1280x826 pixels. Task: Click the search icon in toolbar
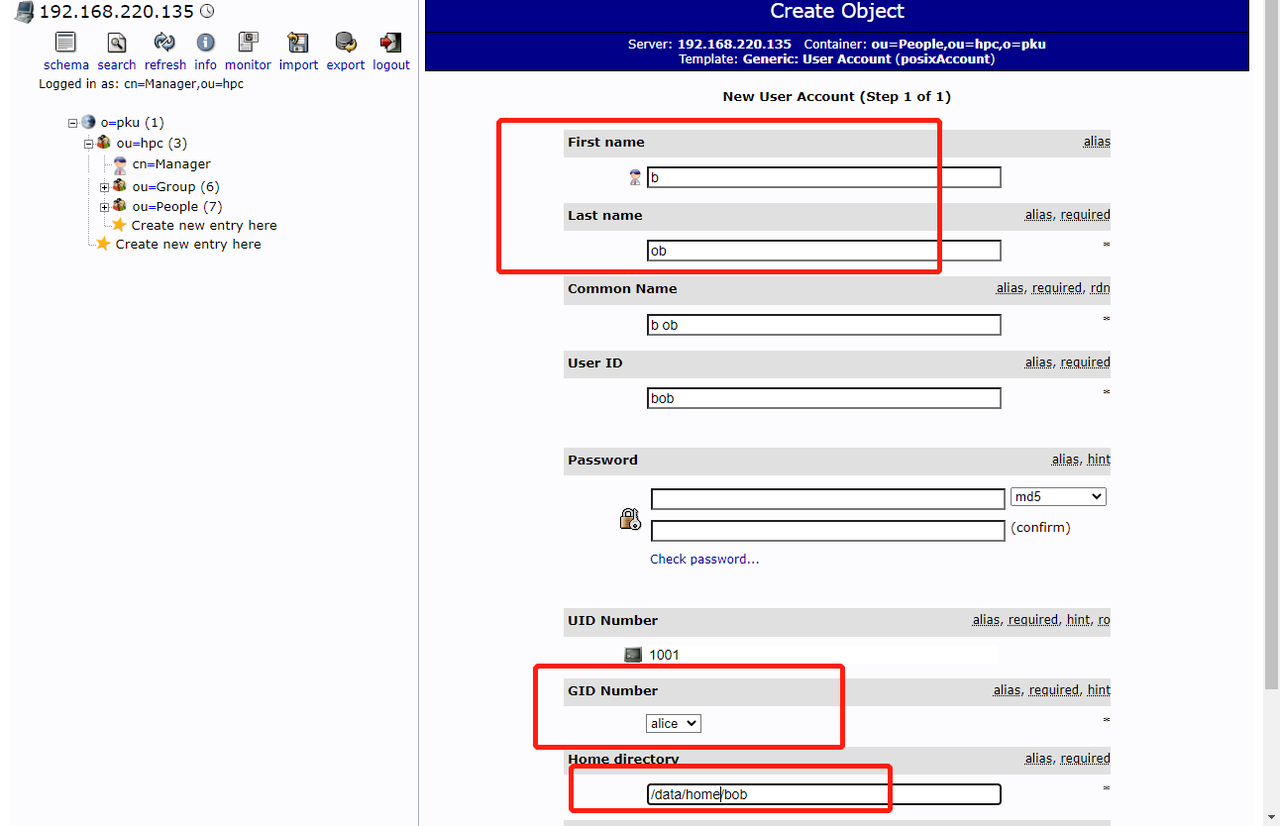coord(117,43)
